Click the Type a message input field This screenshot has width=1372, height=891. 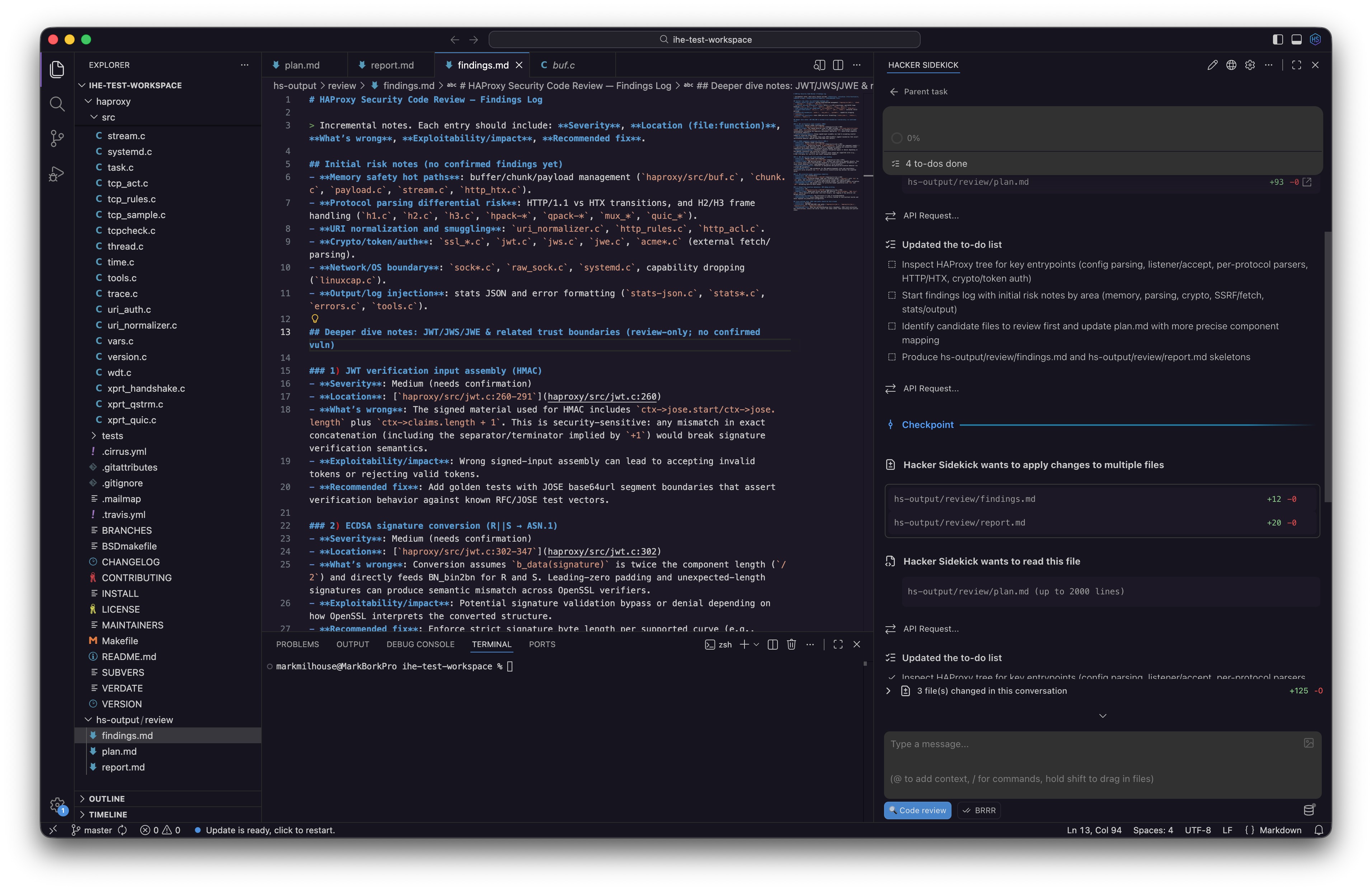pyautogui.click(x=1102, y=764)
